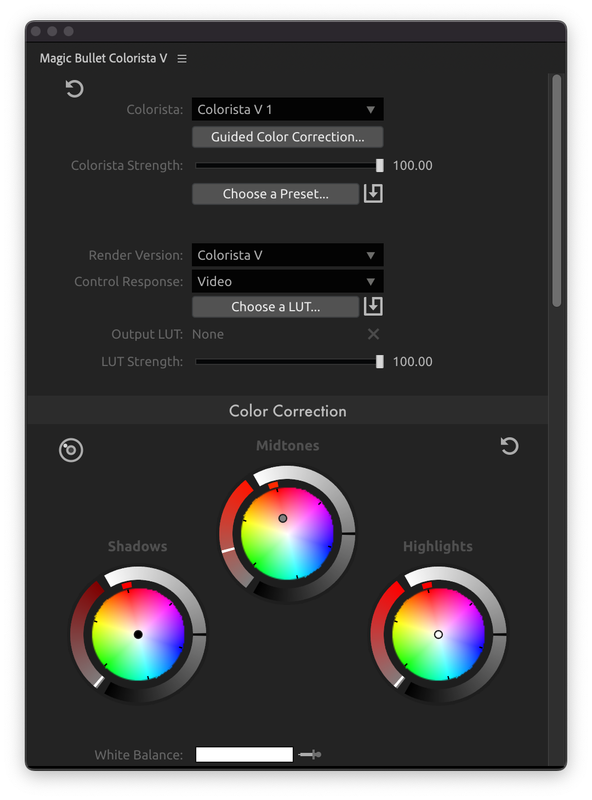Viewport: 592px width, 800px height.
Task: Click the Highlights label
Action: tap(438, 546)
